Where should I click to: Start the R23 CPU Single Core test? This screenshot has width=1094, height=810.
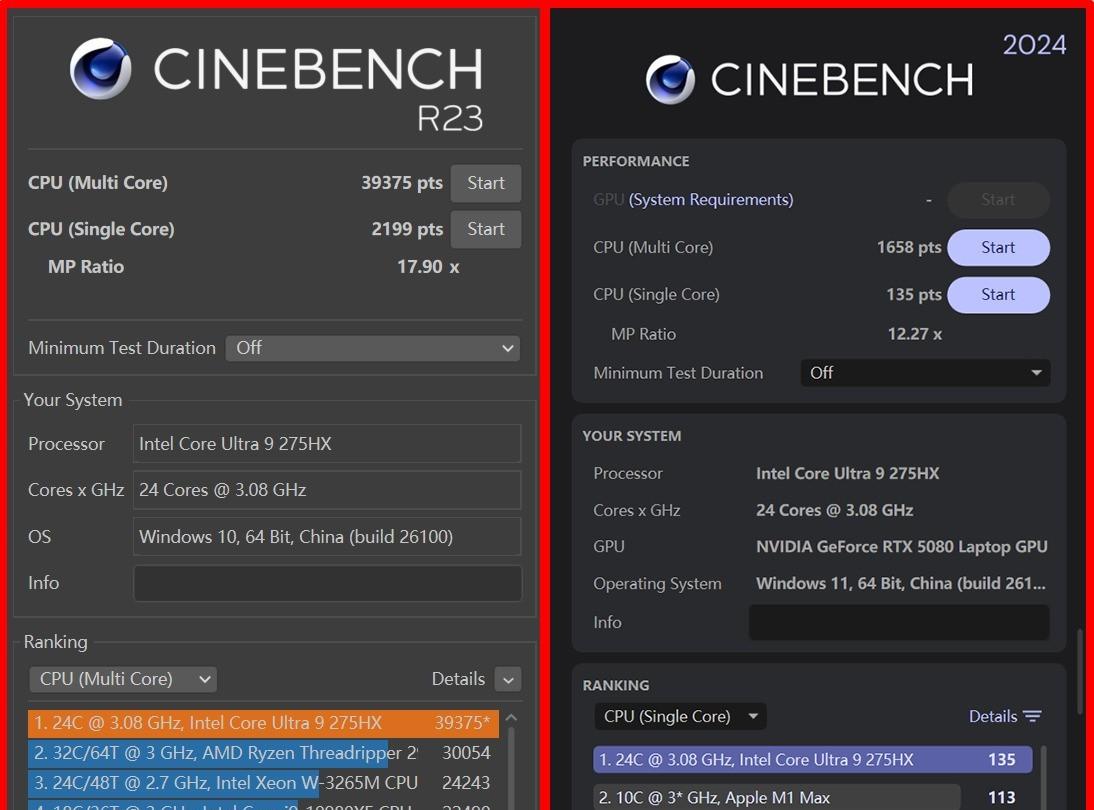pyautogui.click(x=486, y=229)
